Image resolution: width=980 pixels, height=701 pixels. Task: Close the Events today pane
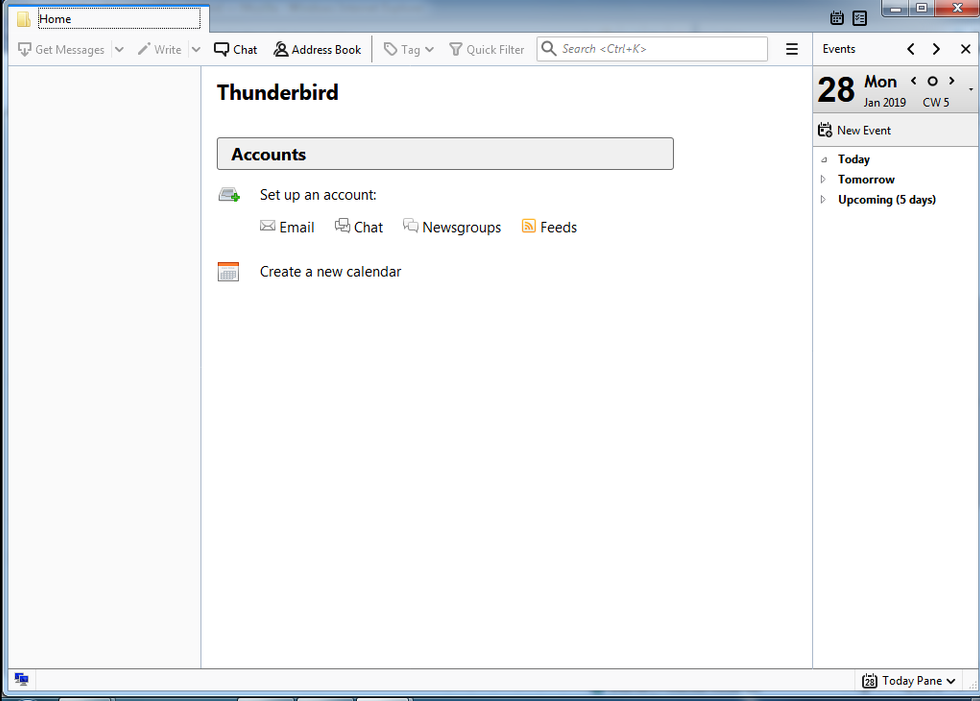pyautogui.click(x=966, y=49)
